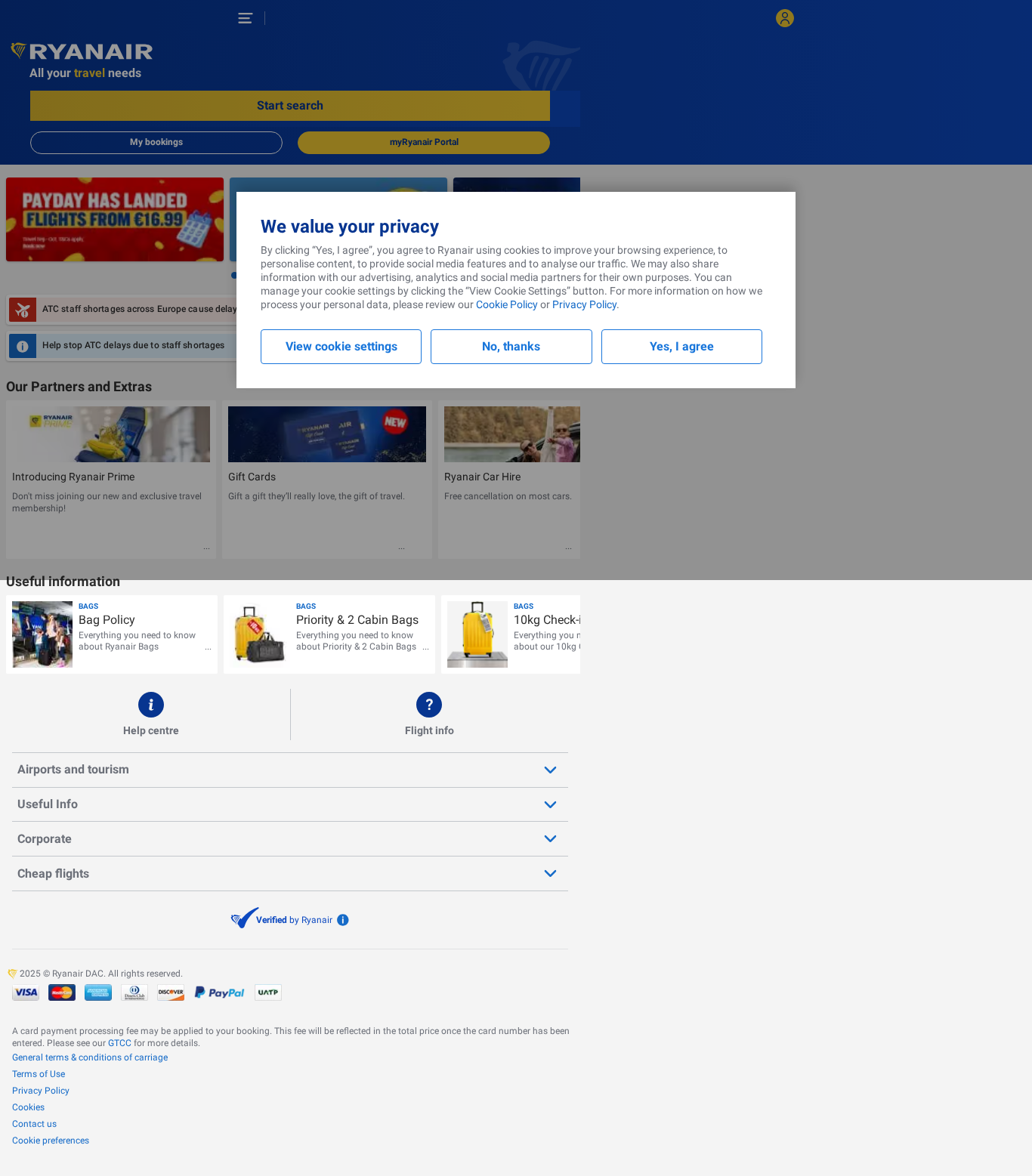This screenshot has height=1176, width=1032.
Task: Click the UATP payment icon
Action: coord(268,992)
